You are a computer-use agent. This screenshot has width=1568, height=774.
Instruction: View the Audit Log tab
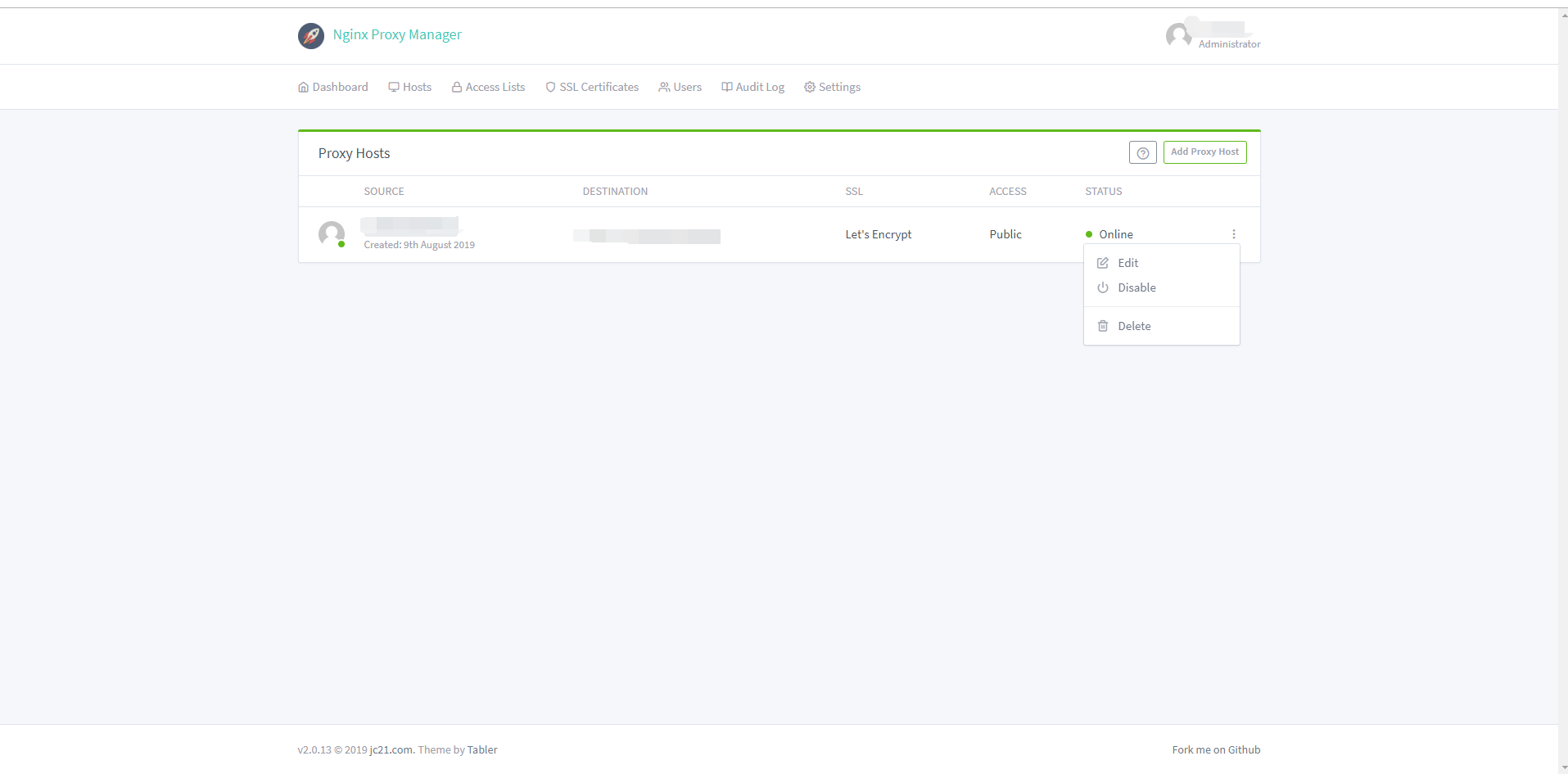click(753, 87)
